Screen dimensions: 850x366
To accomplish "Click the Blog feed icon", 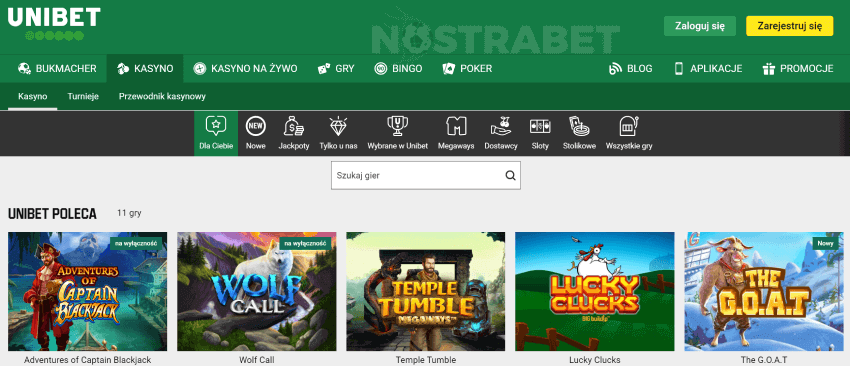I will coord(615,69).
